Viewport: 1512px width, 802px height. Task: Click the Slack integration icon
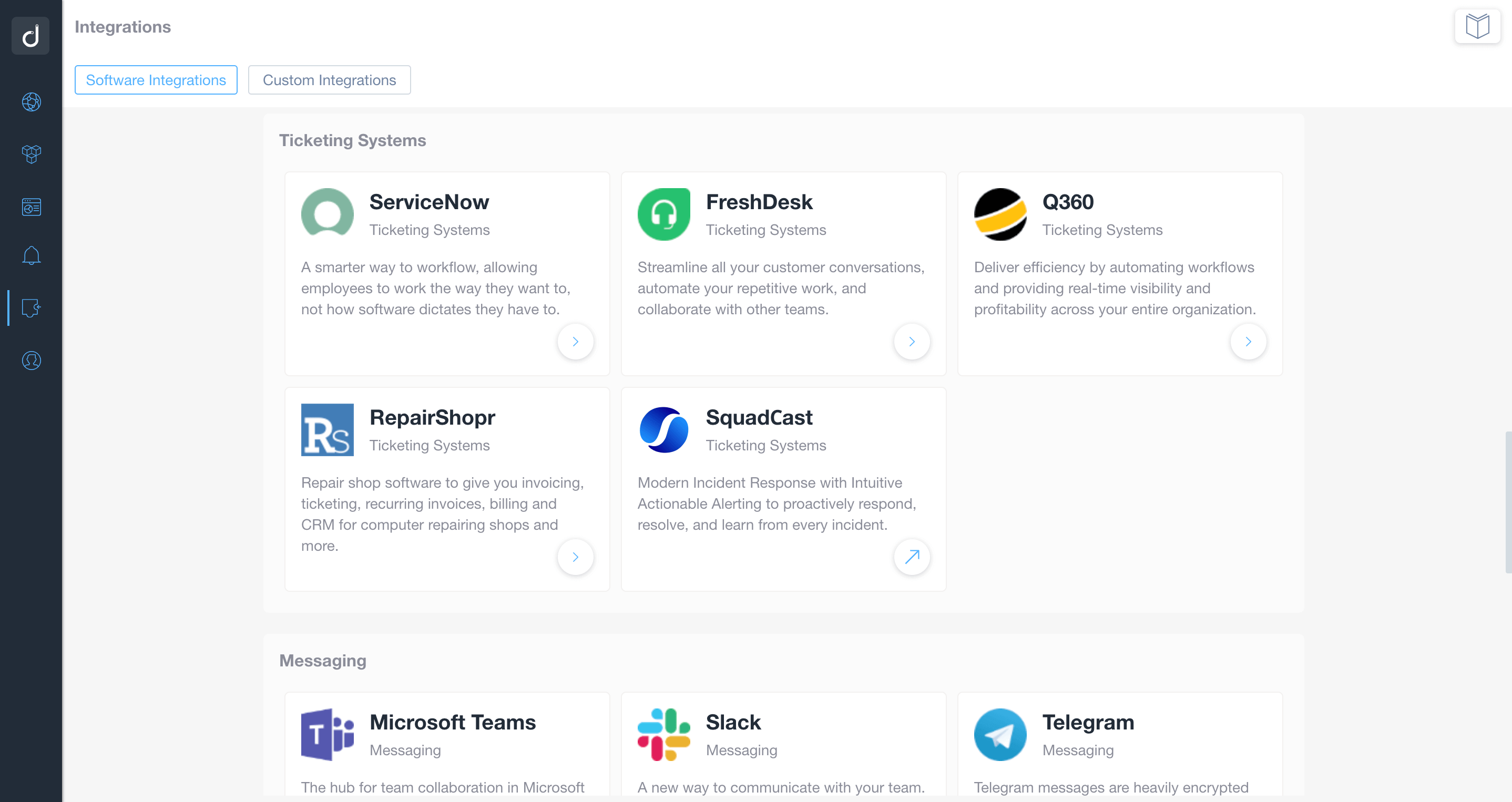[663, 733]
